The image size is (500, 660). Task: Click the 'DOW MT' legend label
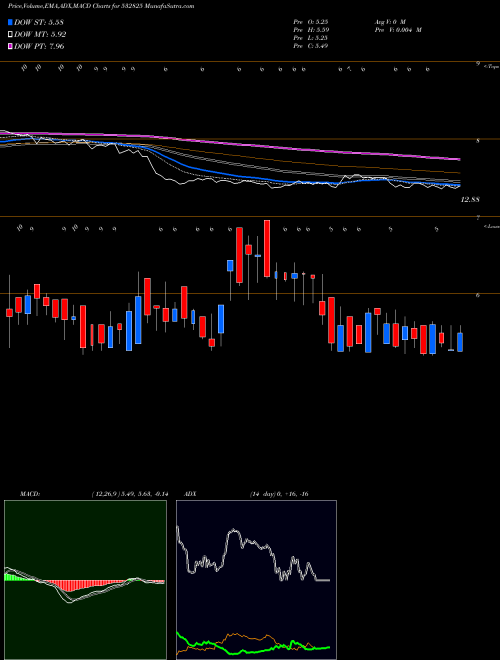pos(40,35)
